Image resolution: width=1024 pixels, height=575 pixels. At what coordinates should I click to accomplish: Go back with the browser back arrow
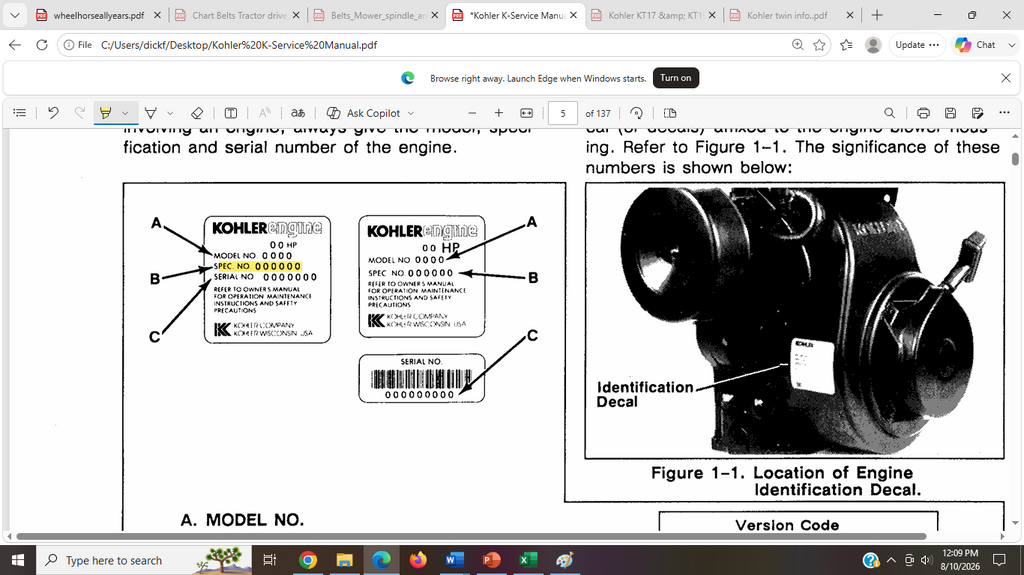(15, 44)
